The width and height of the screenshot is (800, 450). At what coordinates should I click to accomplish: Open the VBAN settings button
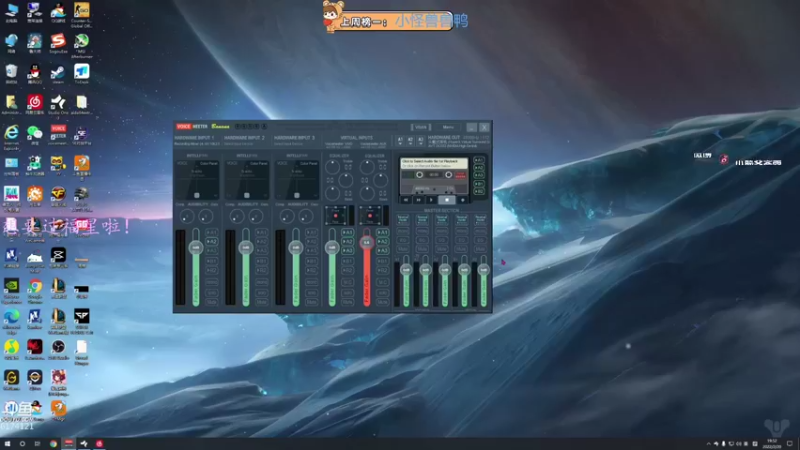tap(420, 127)
